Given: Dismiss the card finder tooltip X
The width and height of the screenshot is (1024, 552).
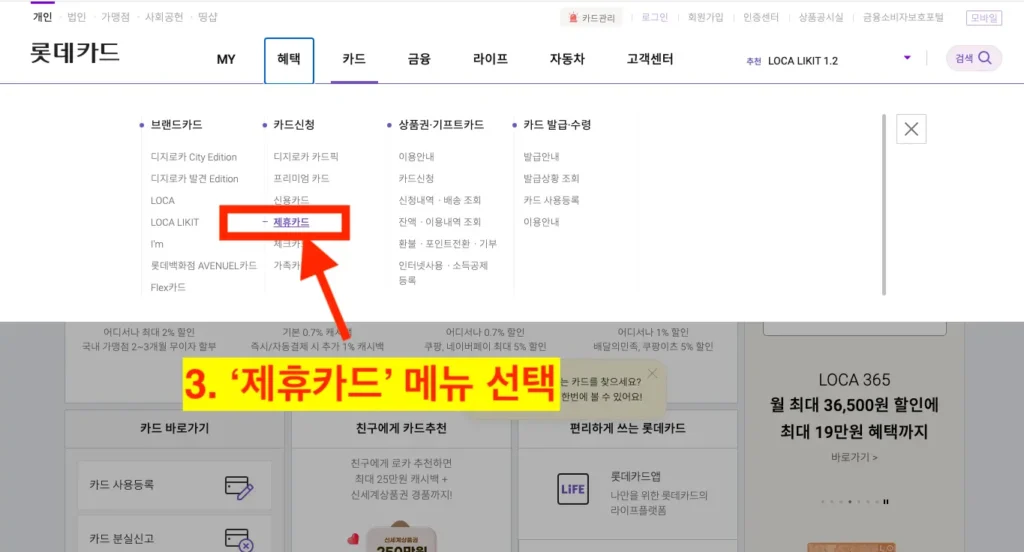Looking at the screenshot, I should [652, 374].
